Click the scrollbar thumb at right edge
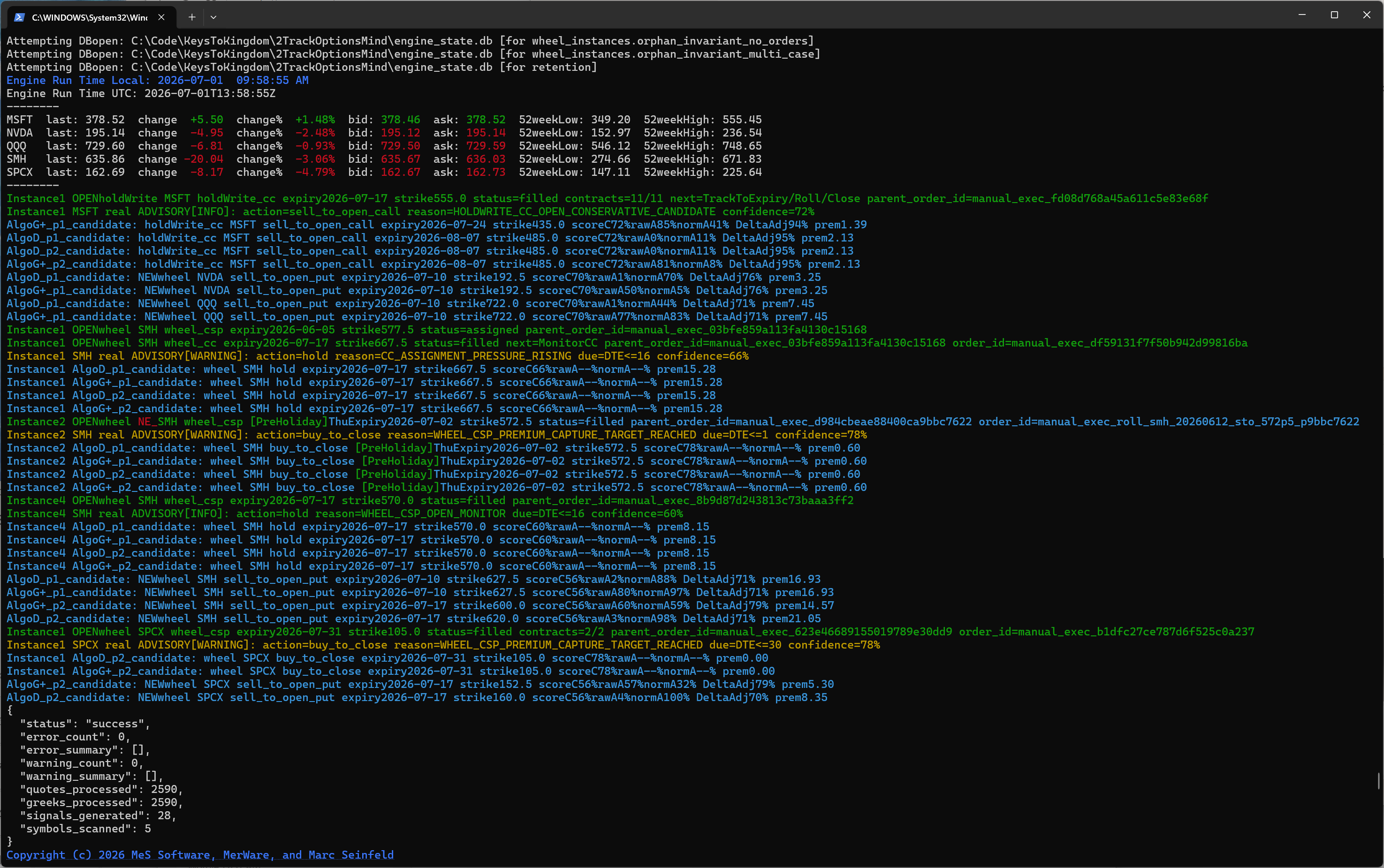 click(1378, 781)
